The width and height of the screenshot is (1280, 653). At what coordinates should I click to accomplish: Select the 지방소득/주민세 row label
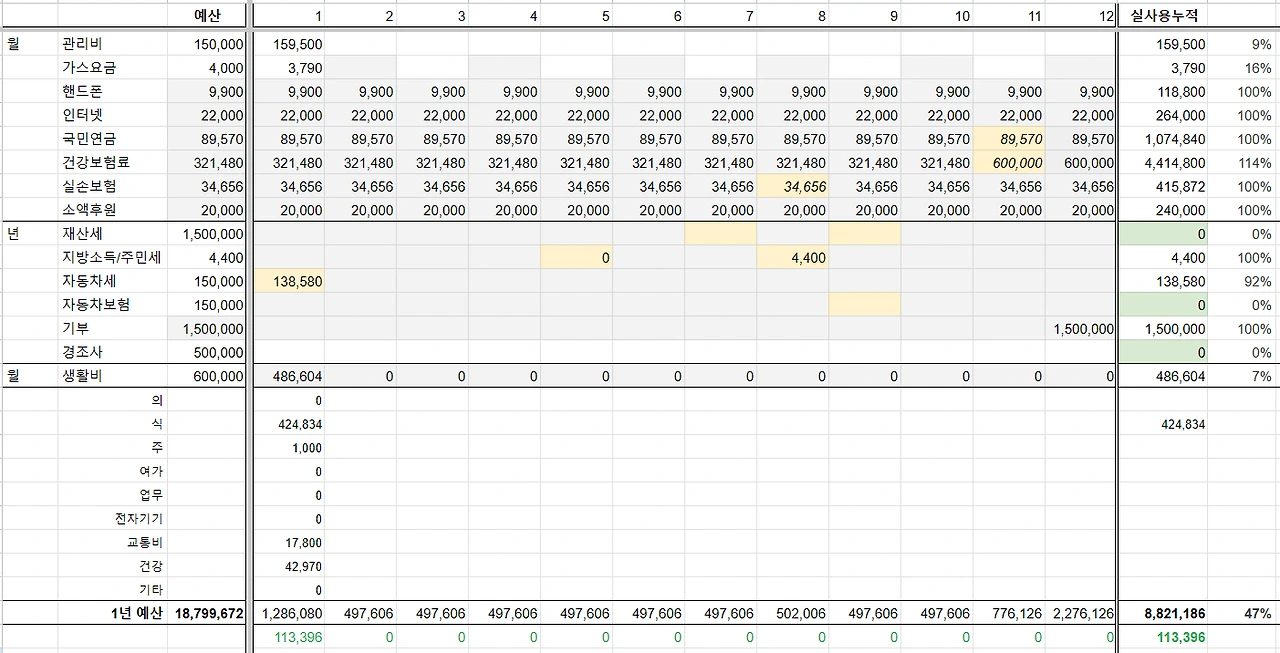111,257
